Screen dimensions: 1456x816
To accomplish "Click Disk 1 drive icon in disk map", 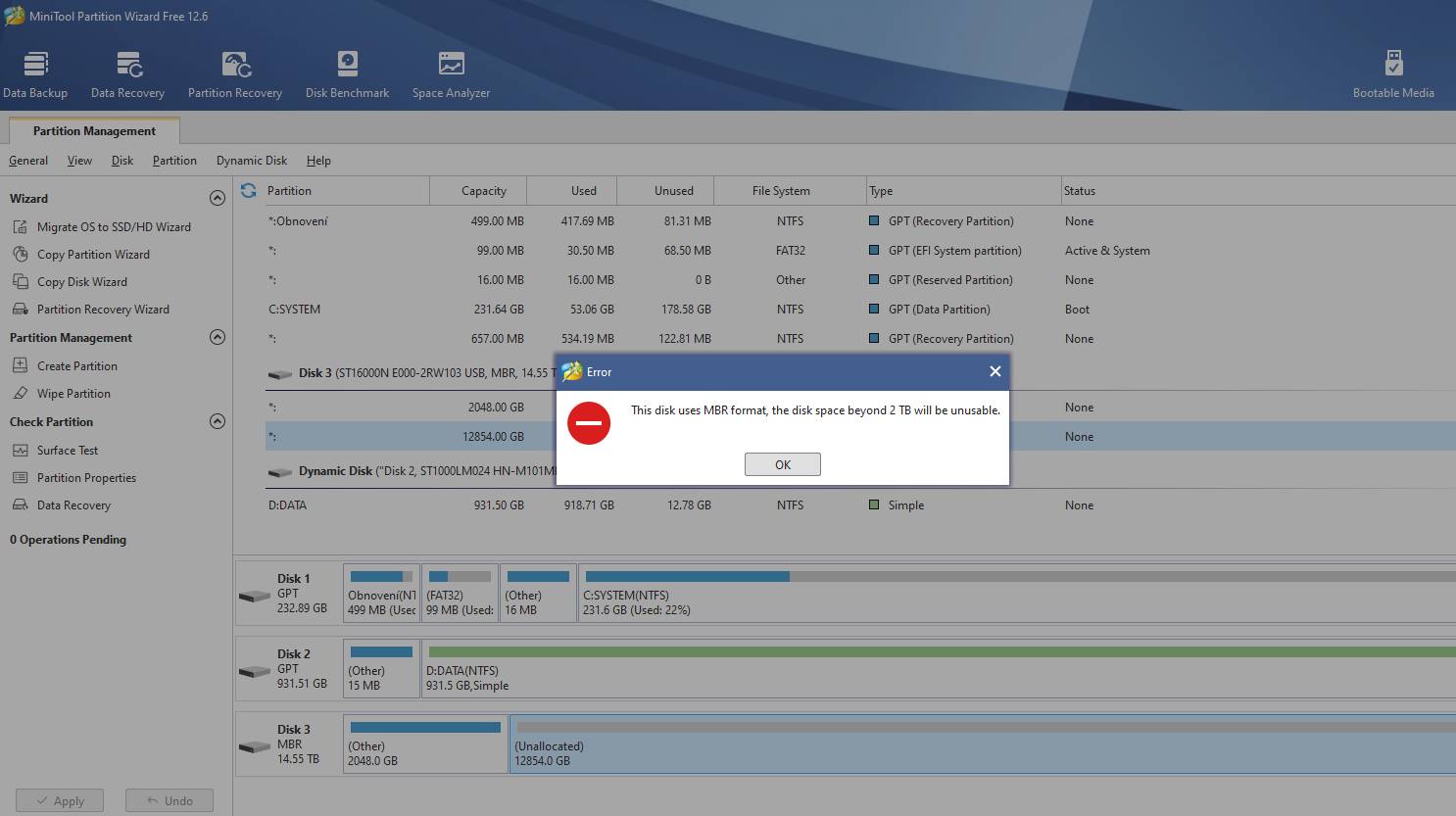I will pos(255,596).
